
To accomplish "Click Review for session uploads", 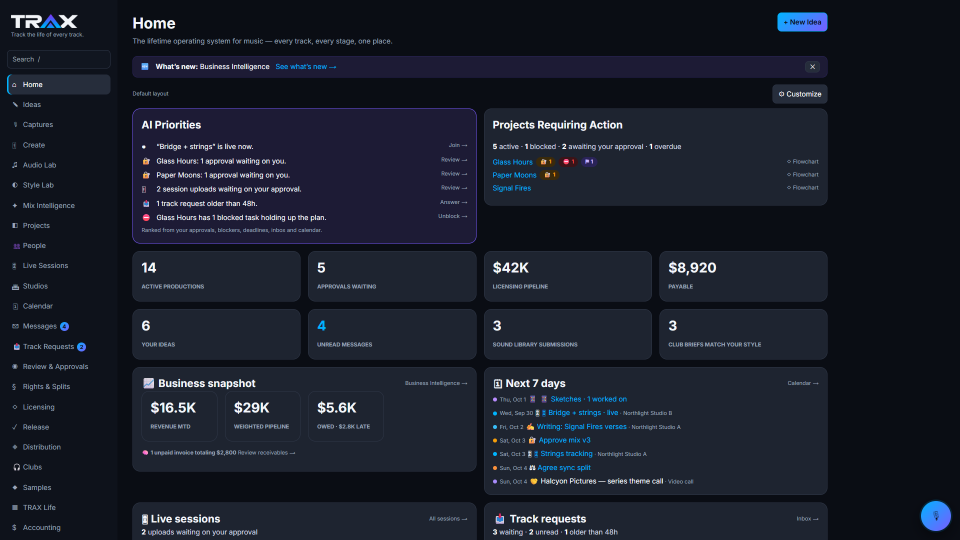I will (x=454, y=188).
